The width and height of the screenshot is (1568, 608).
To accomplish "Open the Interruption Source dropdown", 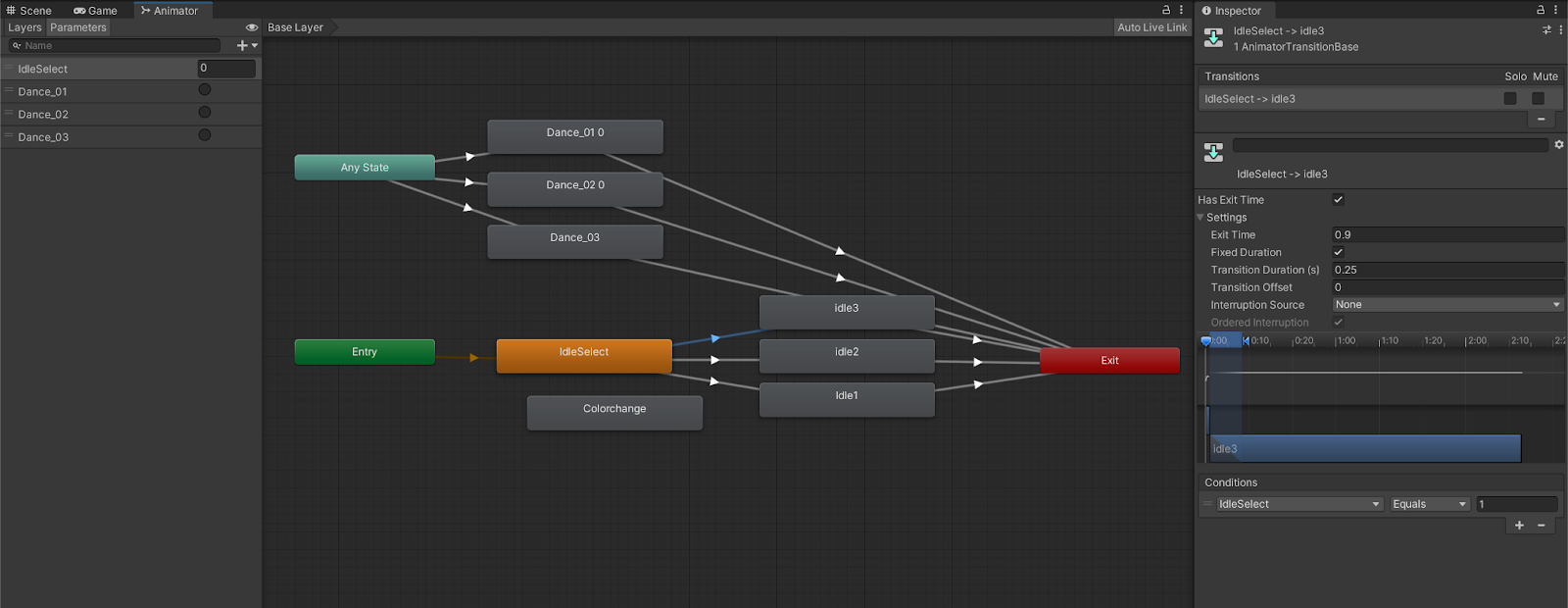I will pyautogui.click(x=1446, y=305).
